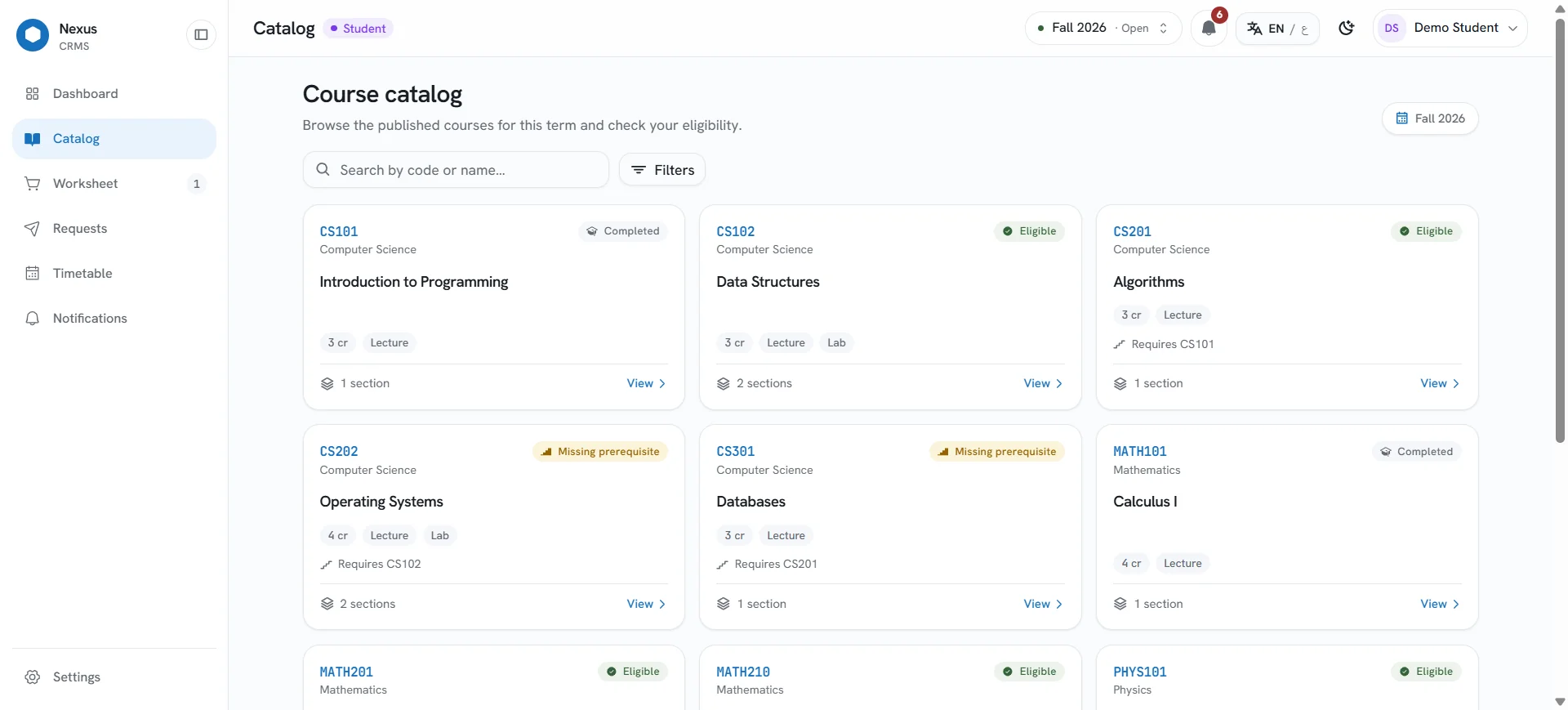Go to Worksheet in the sidebar

[114, 184]
